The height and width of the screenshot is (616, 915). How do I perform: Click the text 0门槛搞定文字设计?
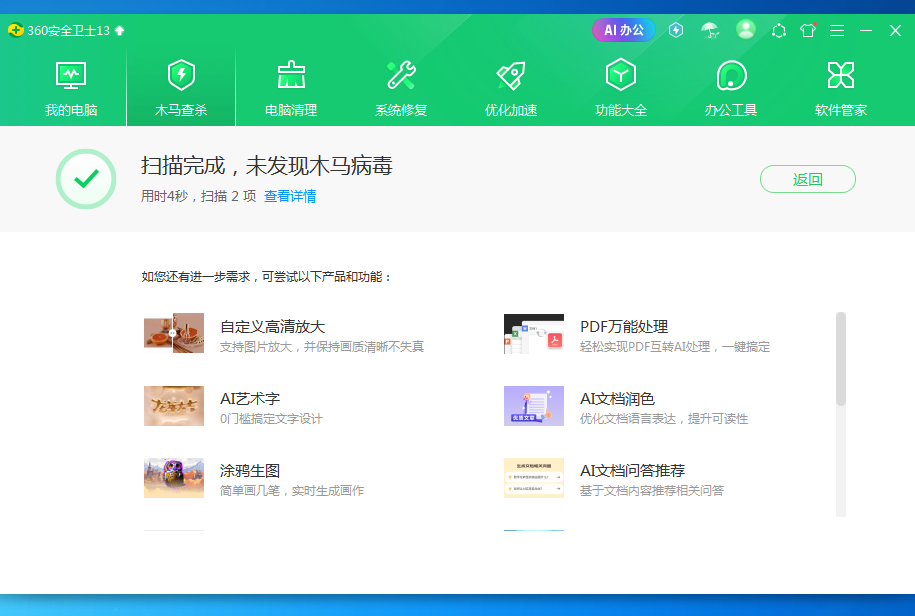click(271, 419)
